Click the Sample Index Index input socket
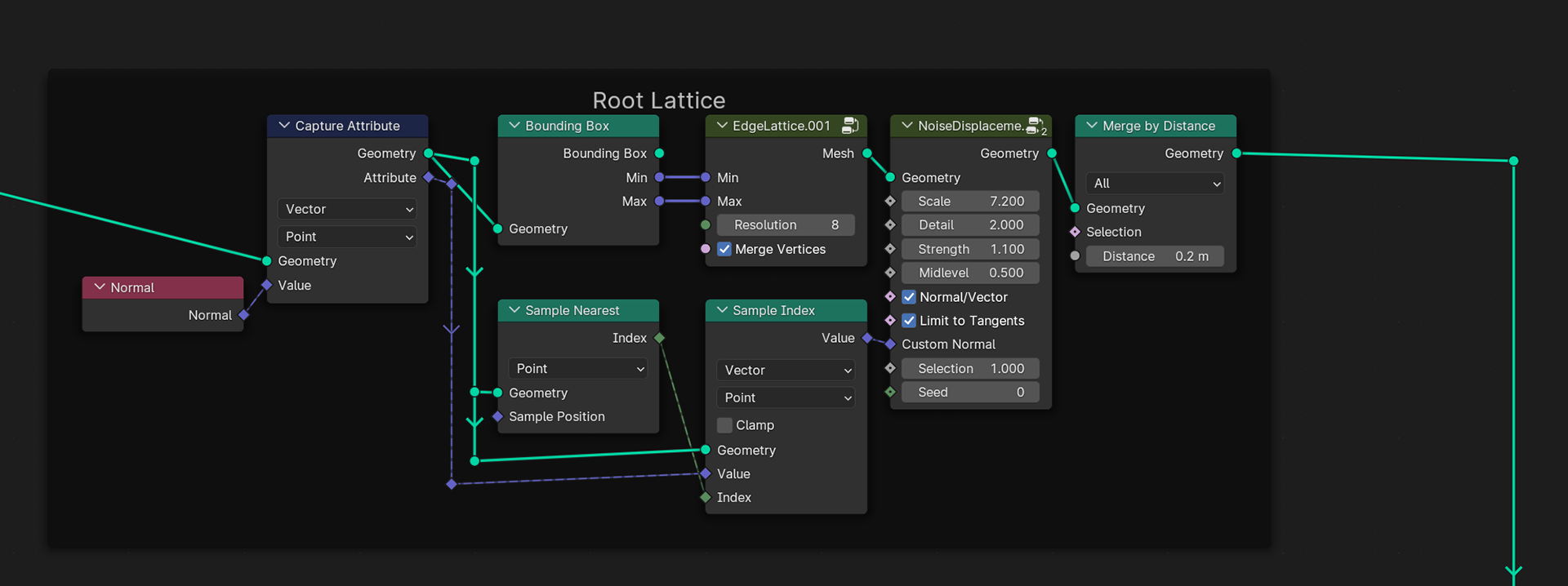Screen dimensions: 1568x586 pos(706,497)
